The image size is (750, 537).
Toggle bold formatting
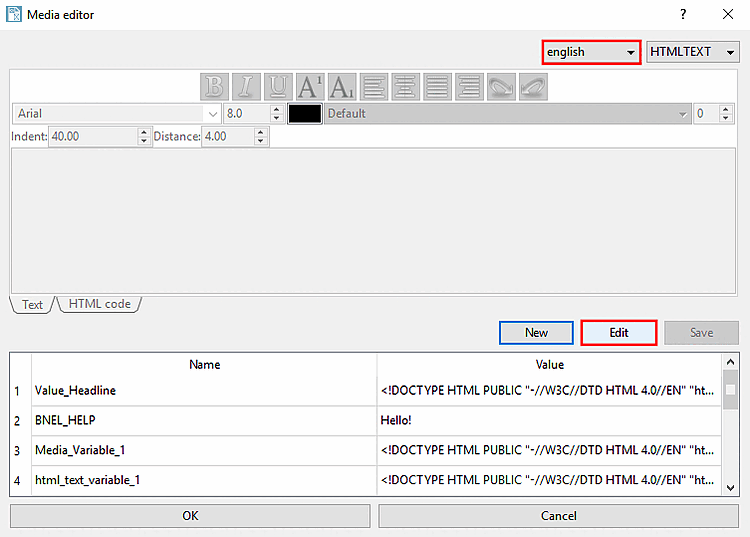click(x=214, y=87)
